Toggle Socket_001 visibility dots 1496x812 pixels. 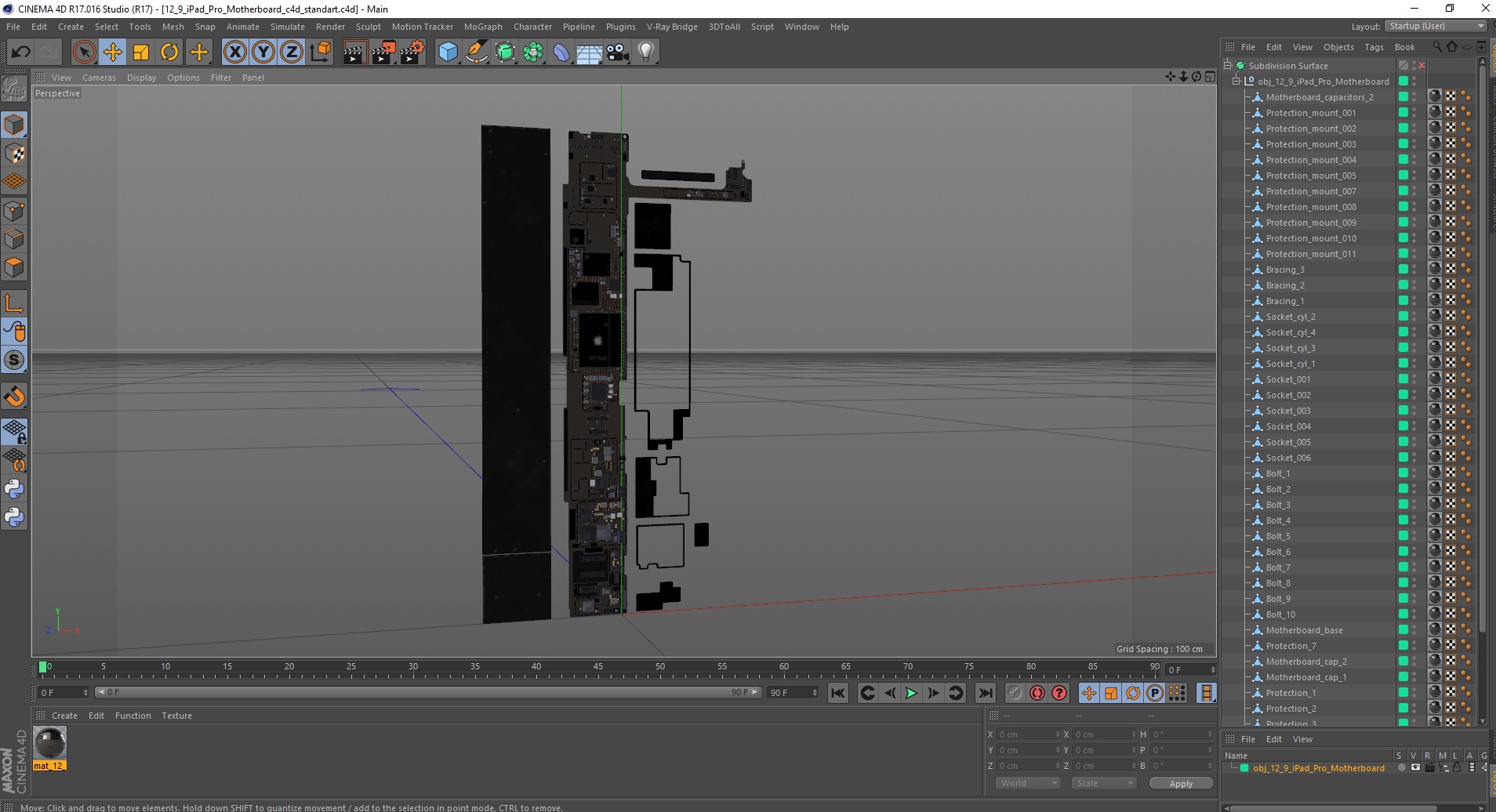click(1414, 379)
